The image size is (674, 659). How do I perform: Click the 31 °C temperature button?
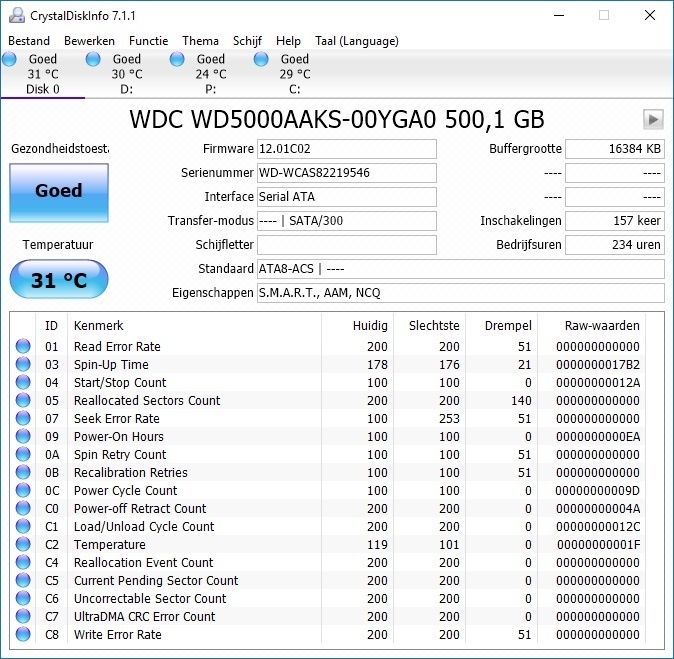pos(59,279)
